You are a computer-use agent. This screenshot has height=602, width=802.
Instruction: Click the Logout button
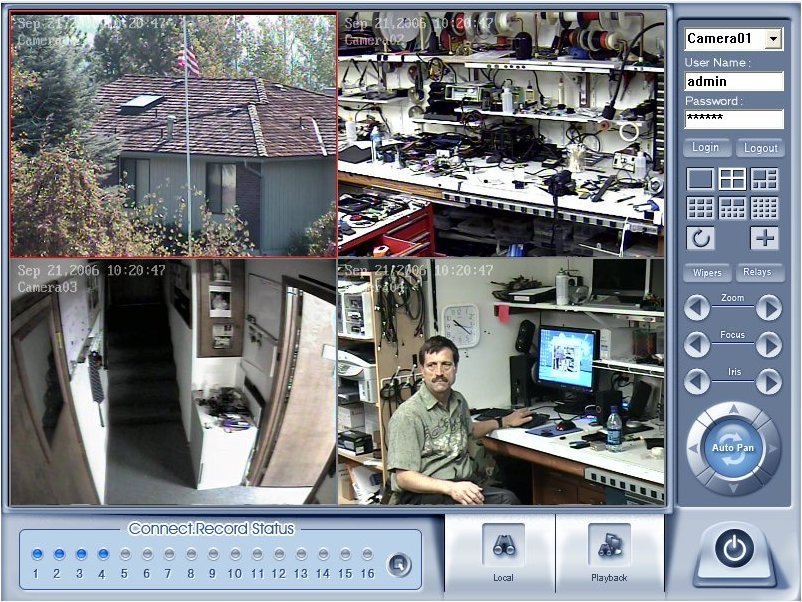point(760,147)
